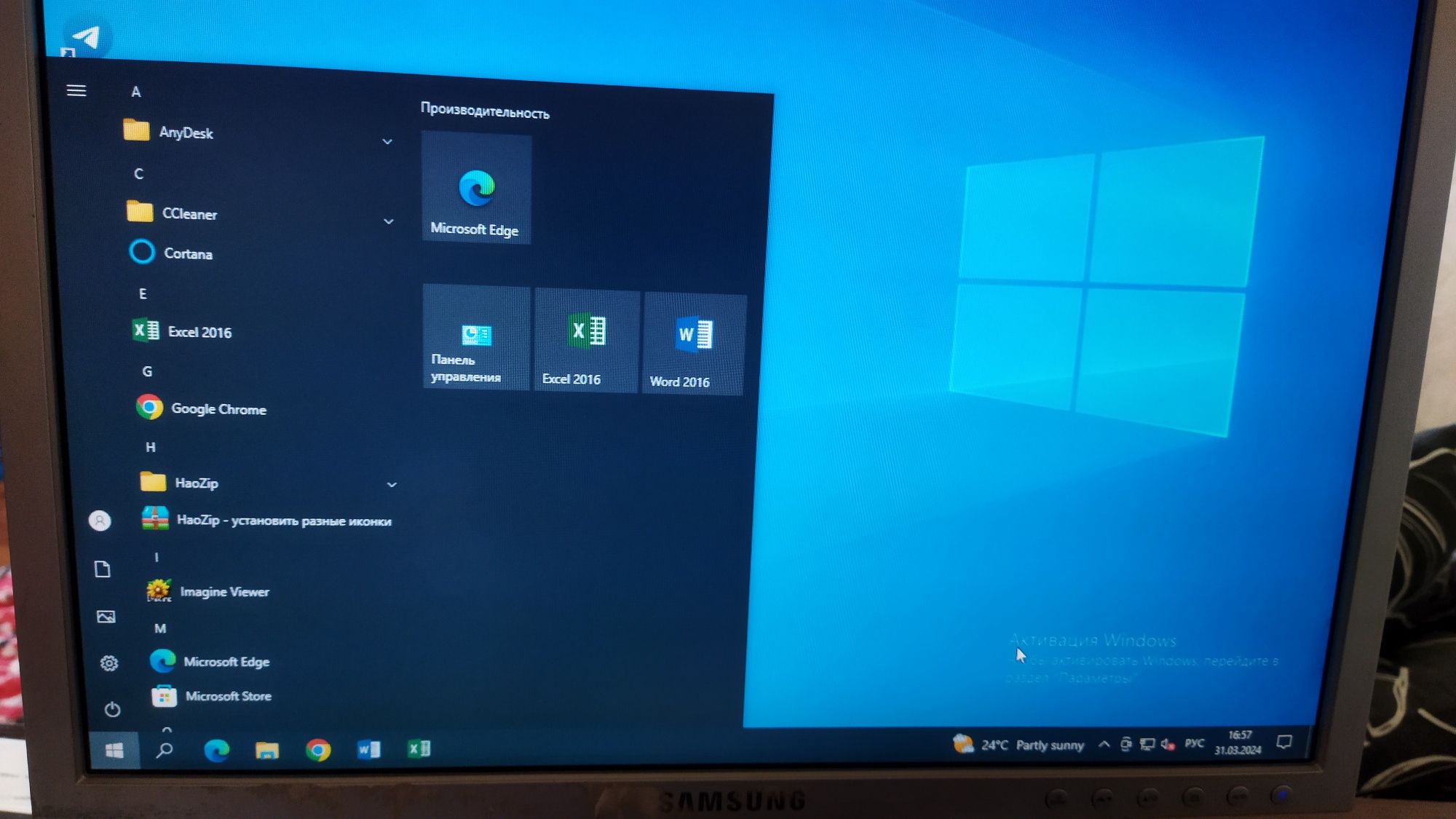The image size is (1456, 819).
Task: Click the letter C section header
Action: (x=138, y=174)
